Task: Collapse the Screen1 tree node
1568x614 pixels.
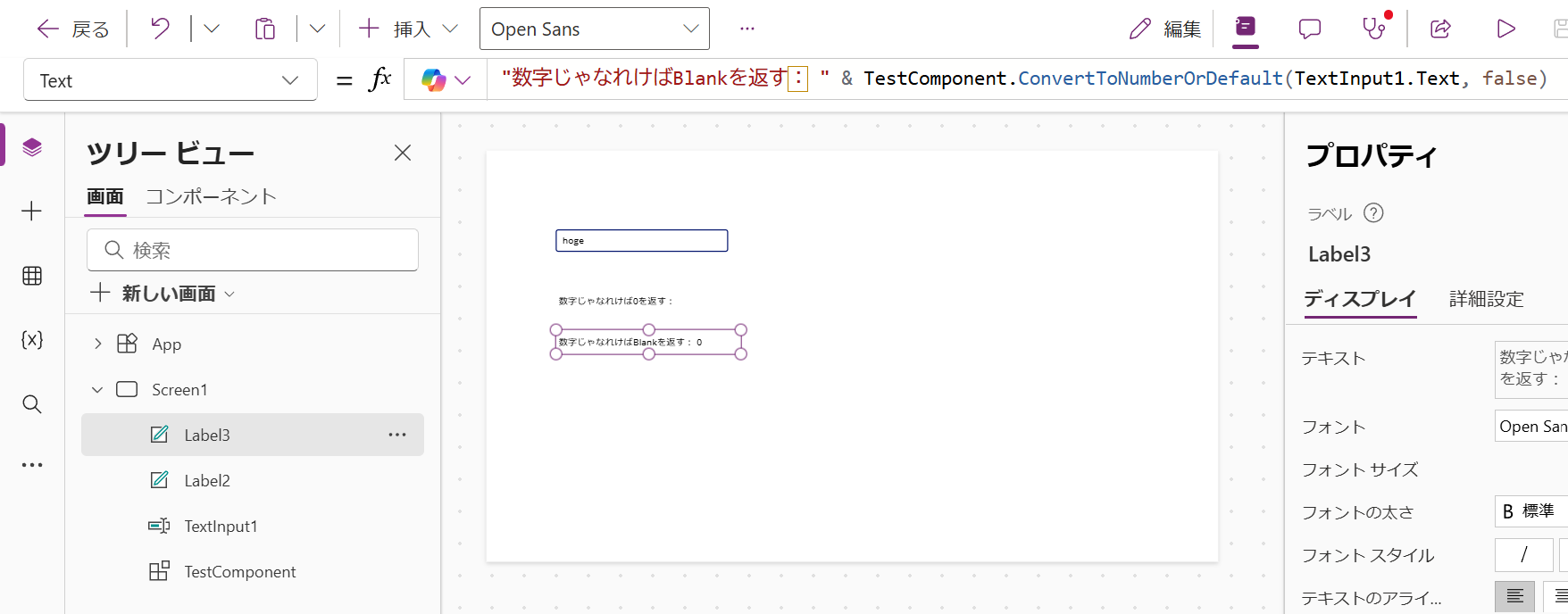Action: coord(98,389)
